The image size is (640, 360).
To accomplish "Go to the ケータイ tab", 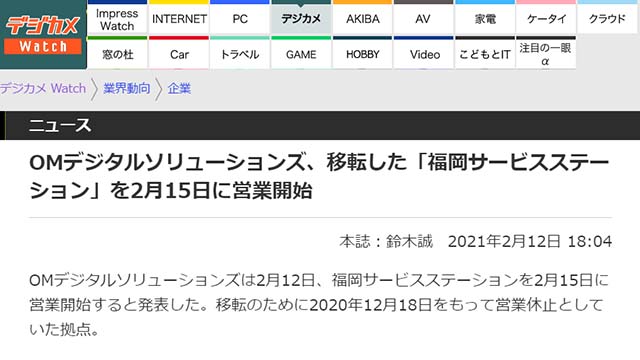I will (x=546, y=18).
